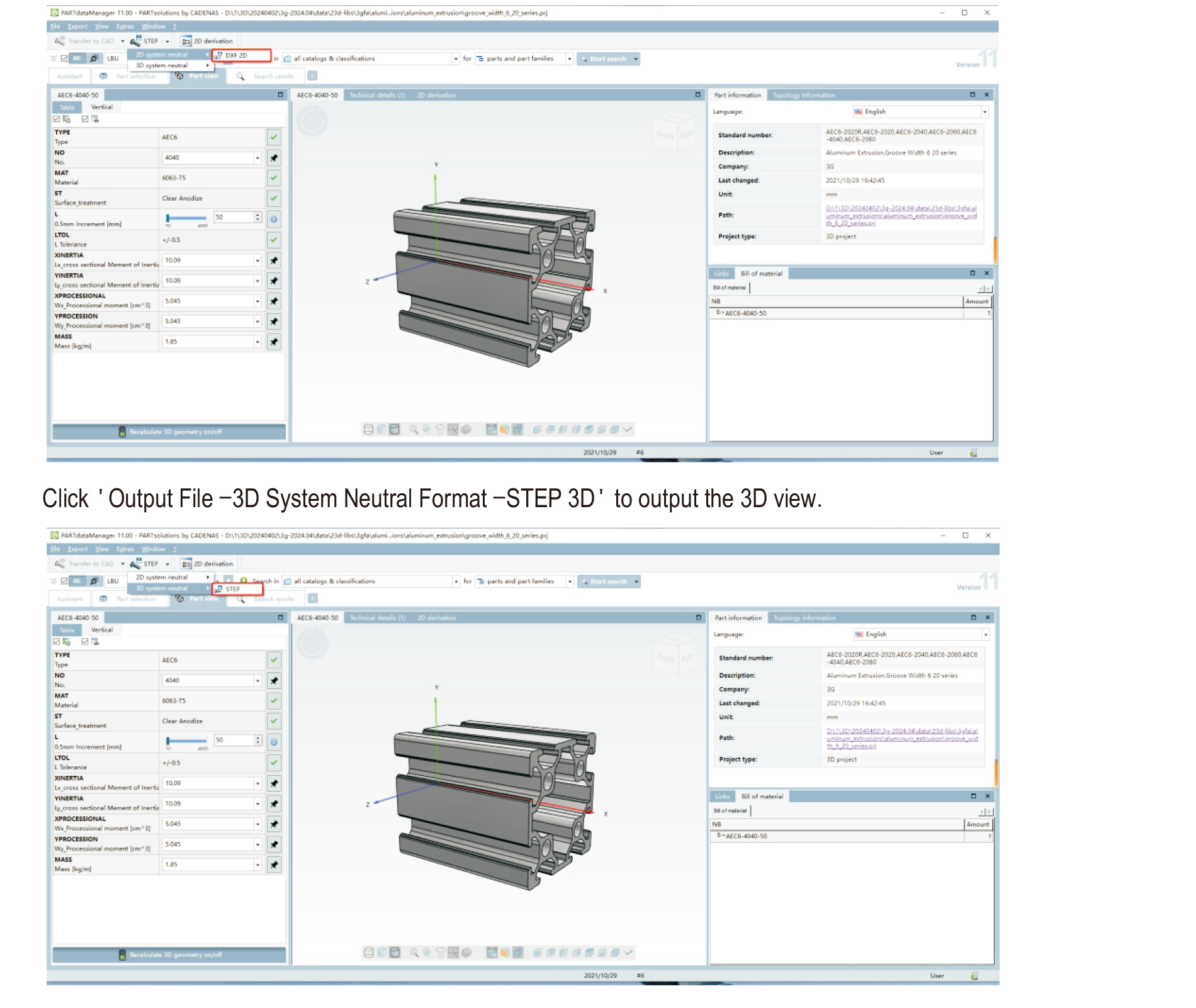The image size is (1196, 1008).
Task: Click 'Recalculate 3D geometry on/off' in lower screenshot
Action: tap(169, 955)
